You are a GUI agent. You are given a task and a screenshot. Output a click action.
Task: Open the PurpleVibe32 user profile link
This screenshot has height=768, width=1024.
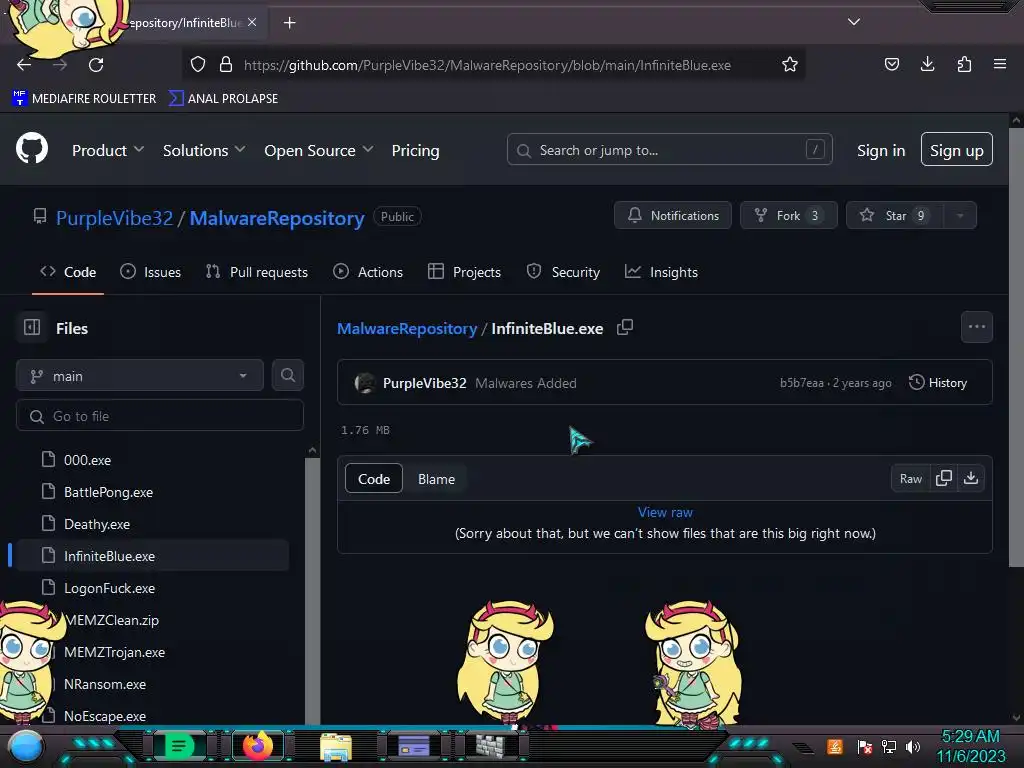[114, 217]
